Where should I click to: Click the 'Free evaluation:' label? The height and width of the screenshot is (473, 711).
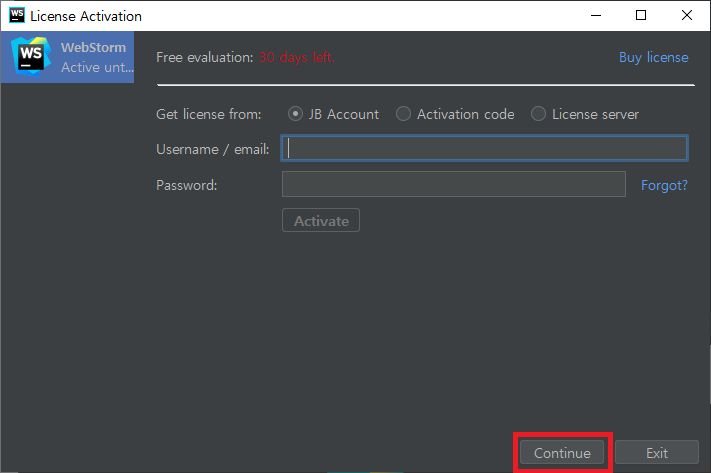205,57
